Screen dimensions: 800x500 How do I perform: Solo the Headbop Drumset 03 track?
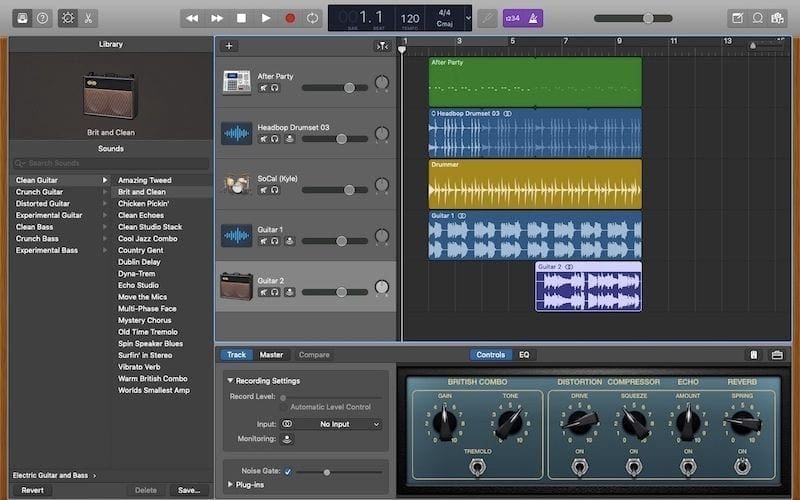pyautogui.click(x=274, y=139)
